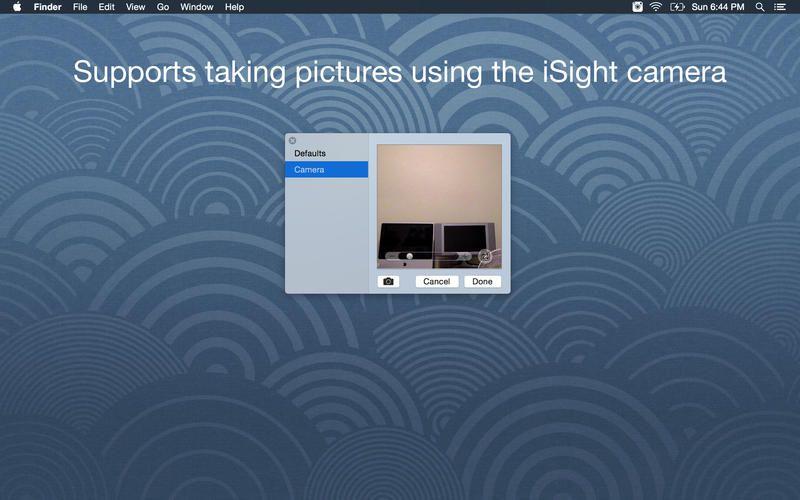
Task: Select the Defaults source in the sidebar
Action: (327, 153)
